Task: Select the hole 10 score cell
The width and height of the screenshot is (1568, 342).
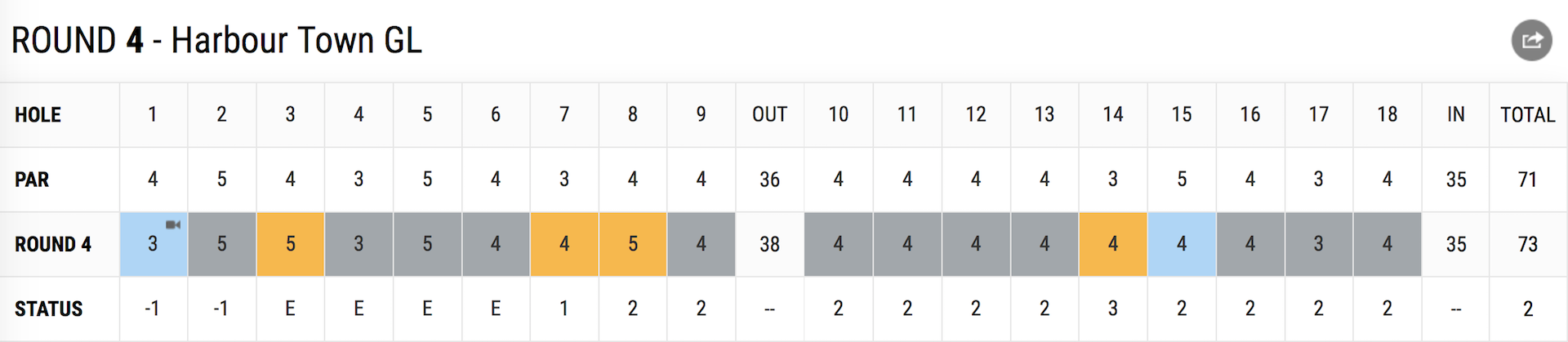Action: coord(839,244)
